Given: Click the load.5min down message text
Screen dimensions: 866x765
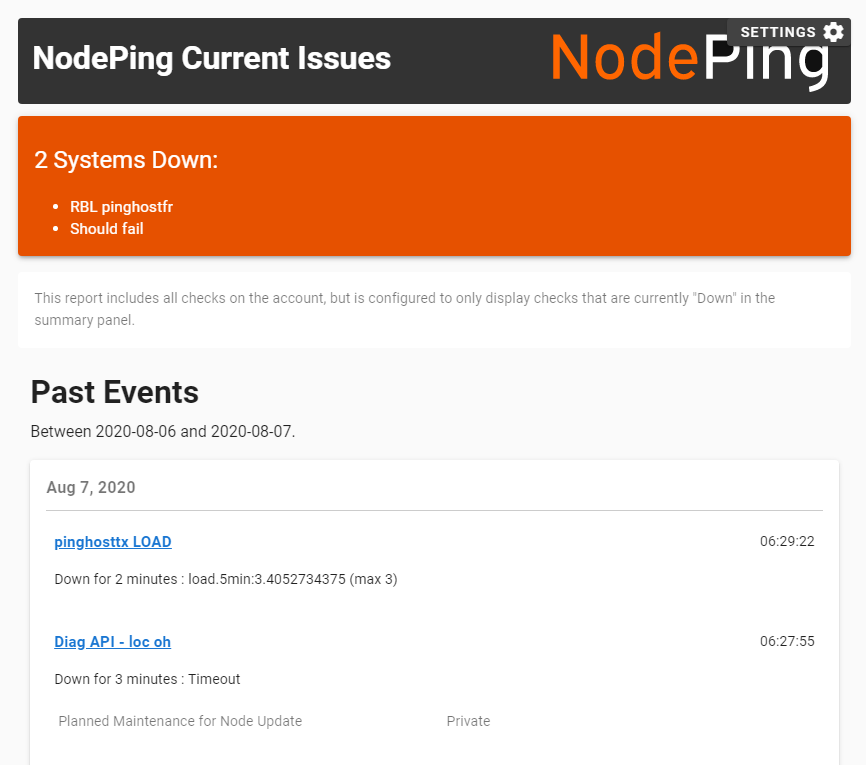Looking at the screenshot, I should pos(226,579).
